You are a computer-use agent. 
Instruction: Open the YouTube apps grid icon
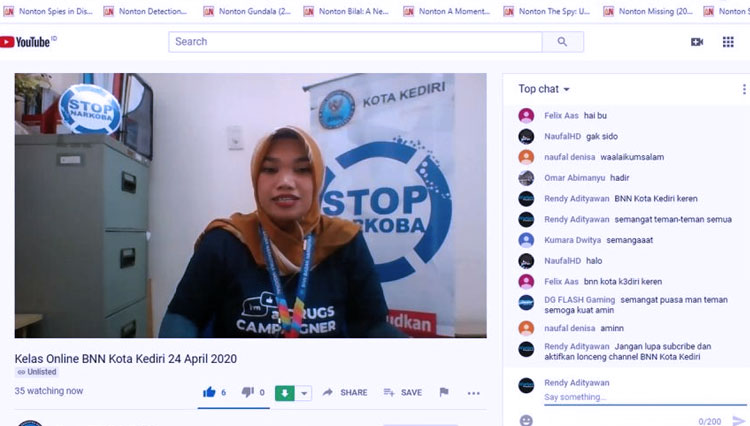(x=728, y=42)
